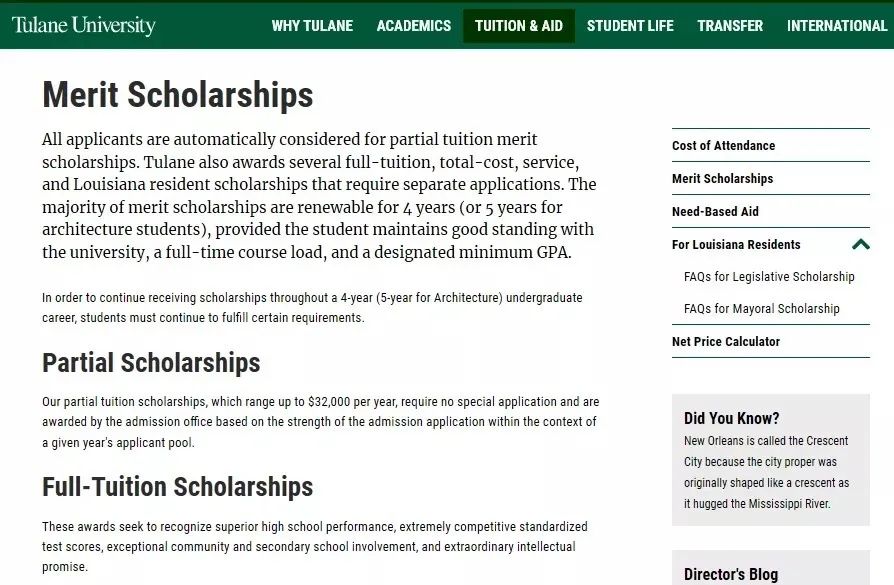Select Merit Scholarships in the sidebar
Screen dimensions: 894x585
(722, 178)
